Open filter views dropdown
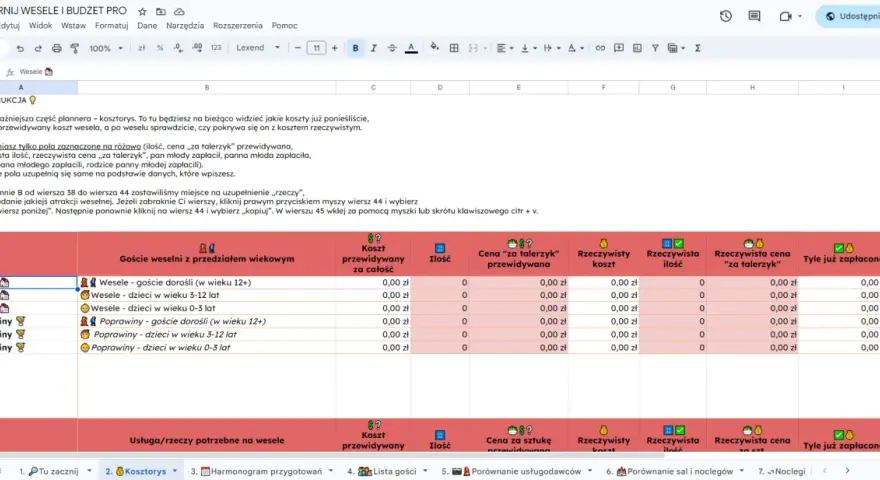The height and width of the screenshot is (480, 880). [x=676, y=48]
